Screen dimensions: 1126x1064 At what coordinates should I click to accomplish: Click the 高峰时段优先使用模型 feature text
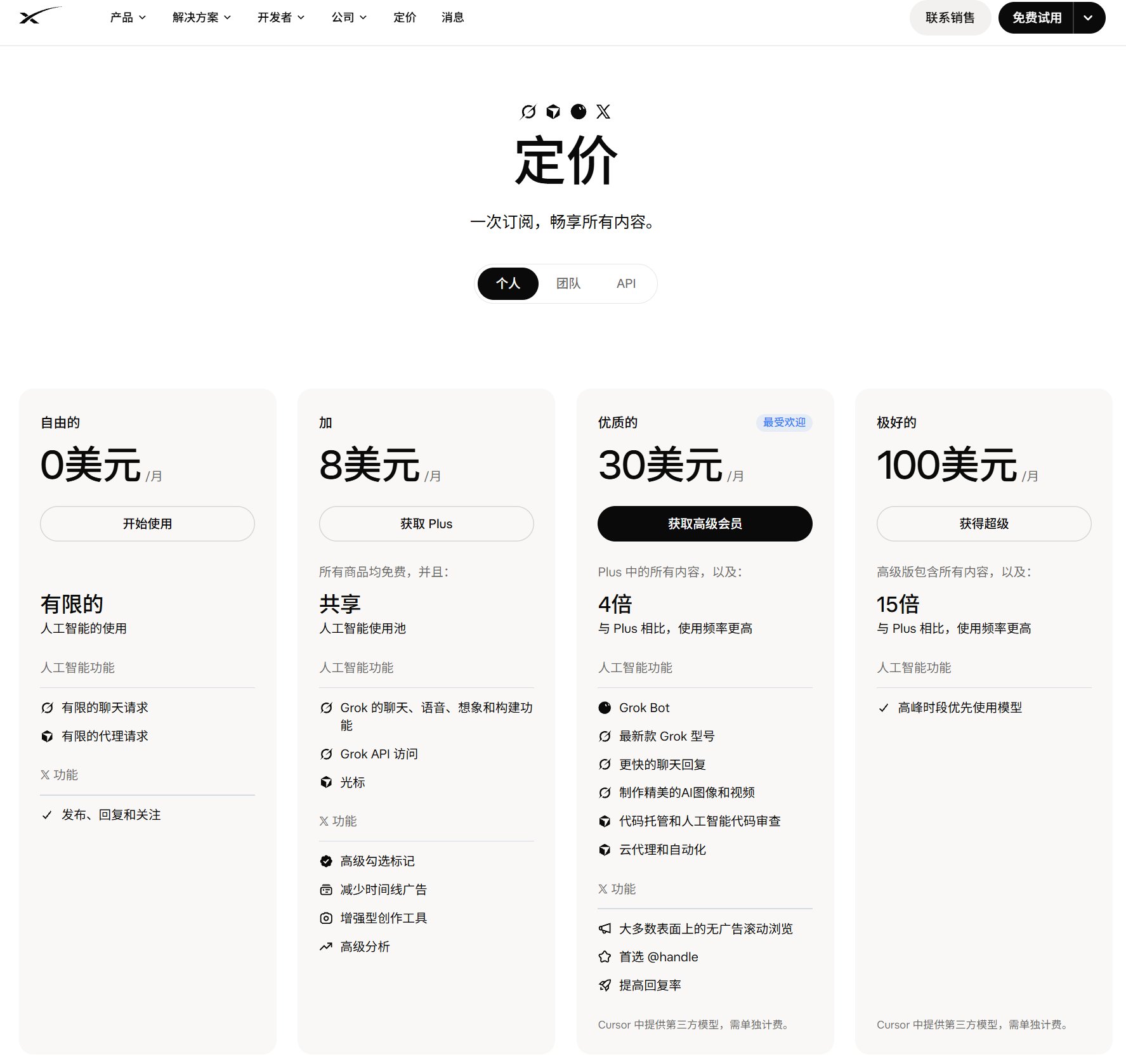960,708
